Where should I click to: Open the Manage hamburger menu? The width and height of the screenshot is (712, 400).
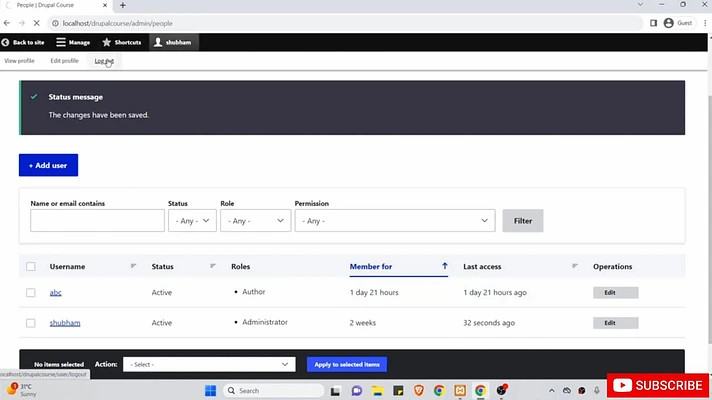point(73,42)
